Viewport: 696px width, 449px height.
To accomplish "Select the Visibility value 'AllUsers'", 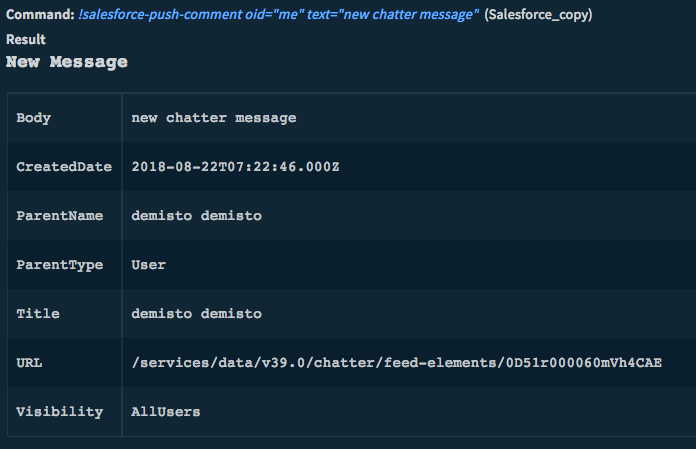I will 166,412.
